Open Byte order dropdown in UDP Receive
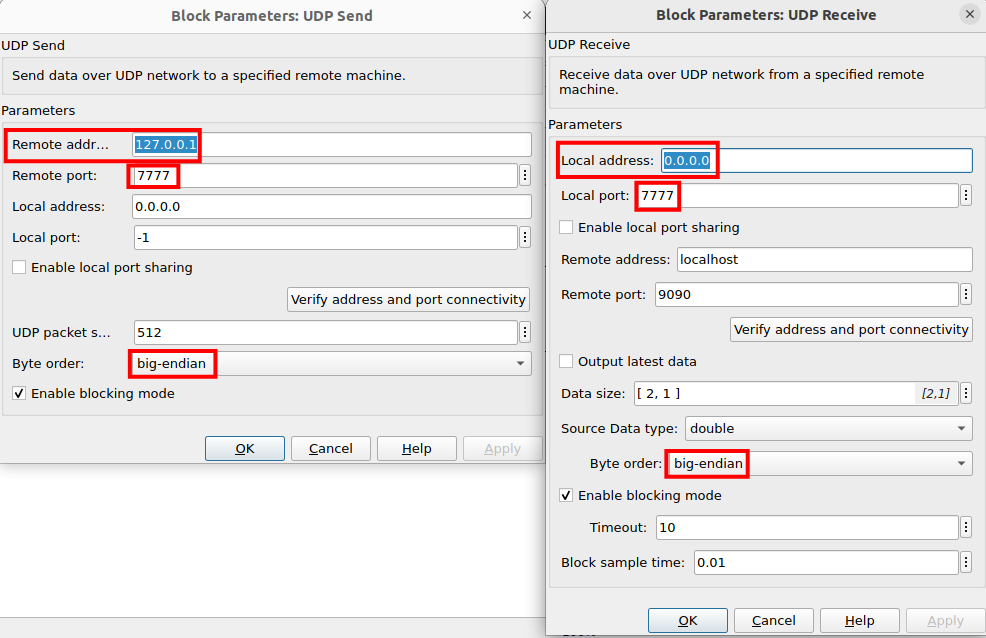986x638 pixels. [820, 463]
